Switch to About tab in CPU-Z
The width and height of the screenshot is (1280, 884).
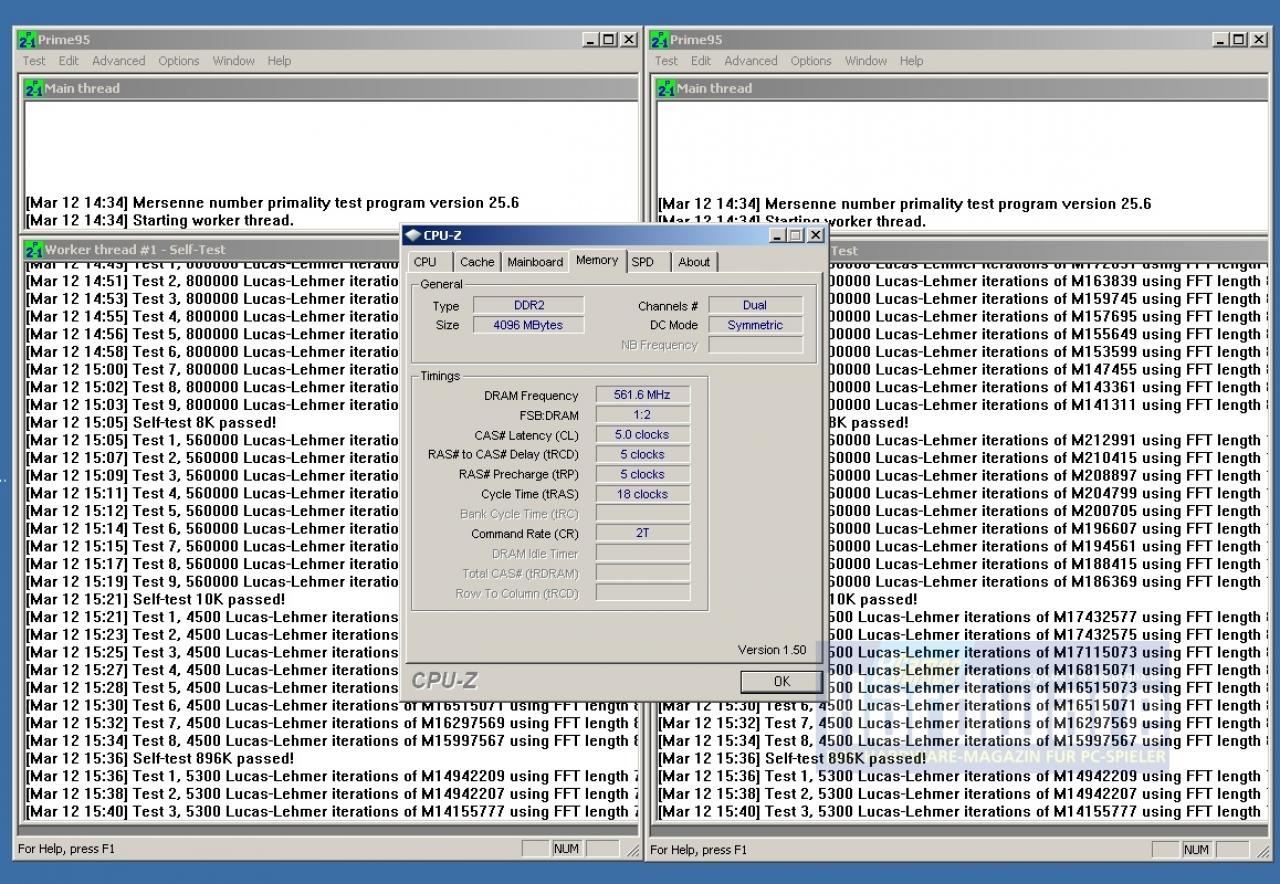click(x=694, y=262)
